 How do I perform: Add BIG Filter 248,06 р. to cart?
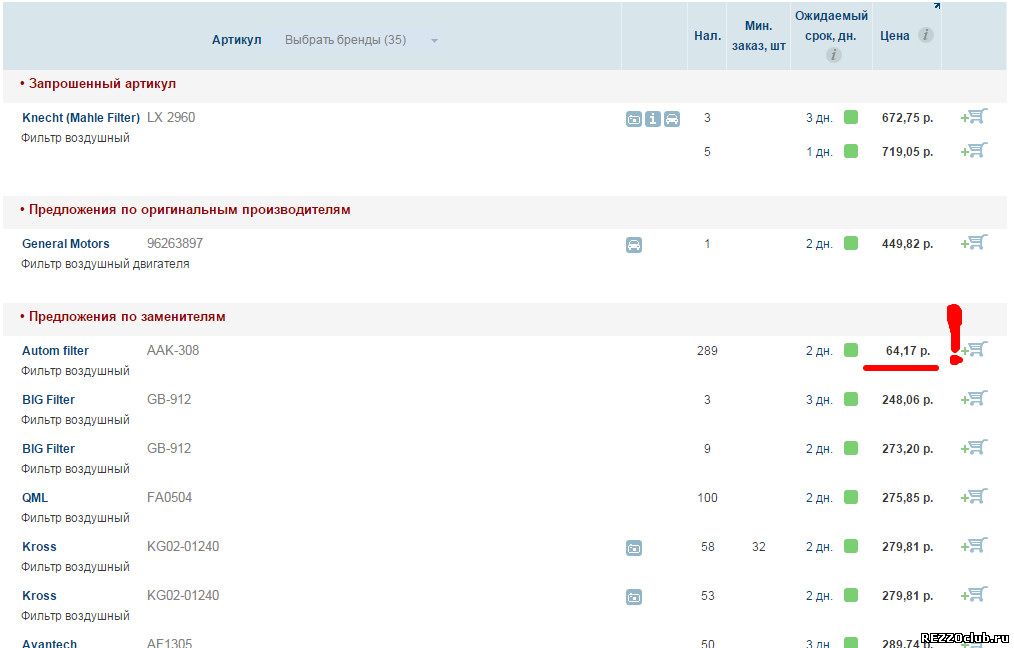pyautogui.click(x=974, y=399)
